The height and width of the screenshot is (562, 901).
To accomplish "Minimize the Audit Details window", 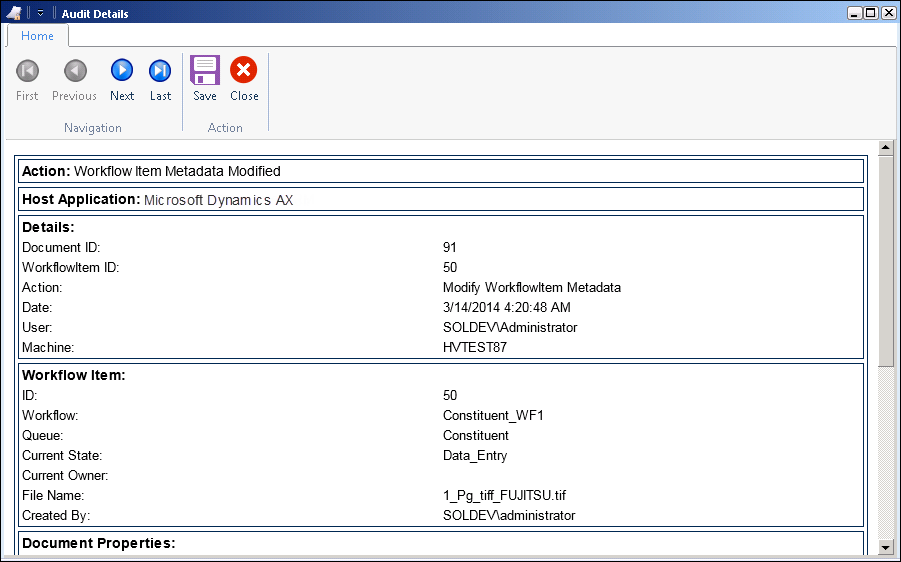I will coord(855,13).
